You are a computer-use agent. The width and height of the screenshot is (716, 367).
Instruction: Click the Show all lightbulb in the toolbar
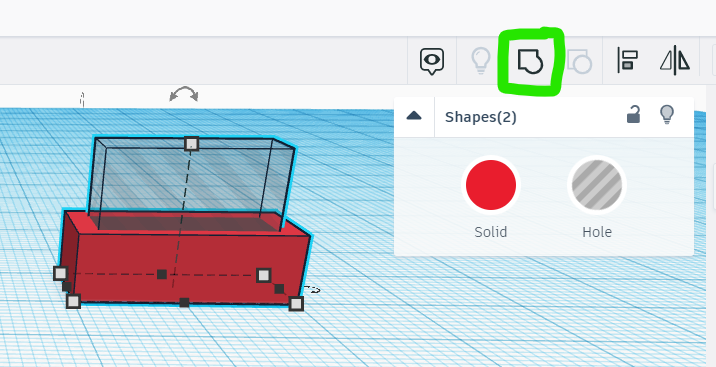coord(480,61)
